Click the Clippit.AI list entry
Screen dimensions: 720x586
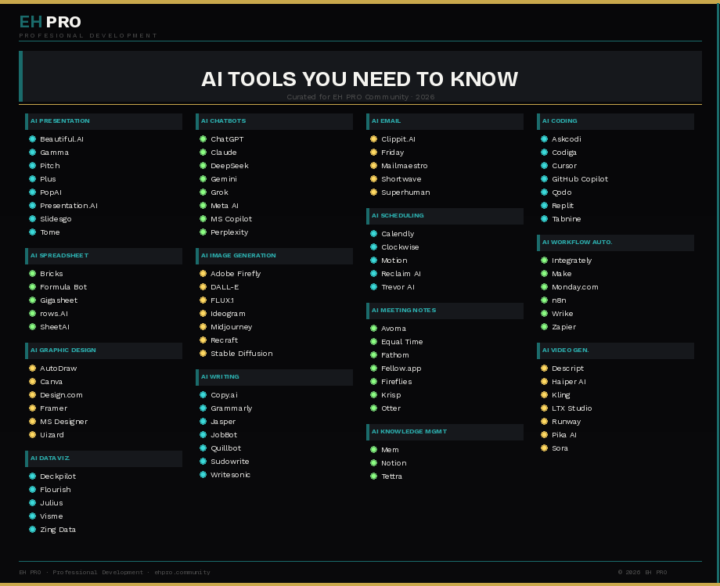[393, 139]
